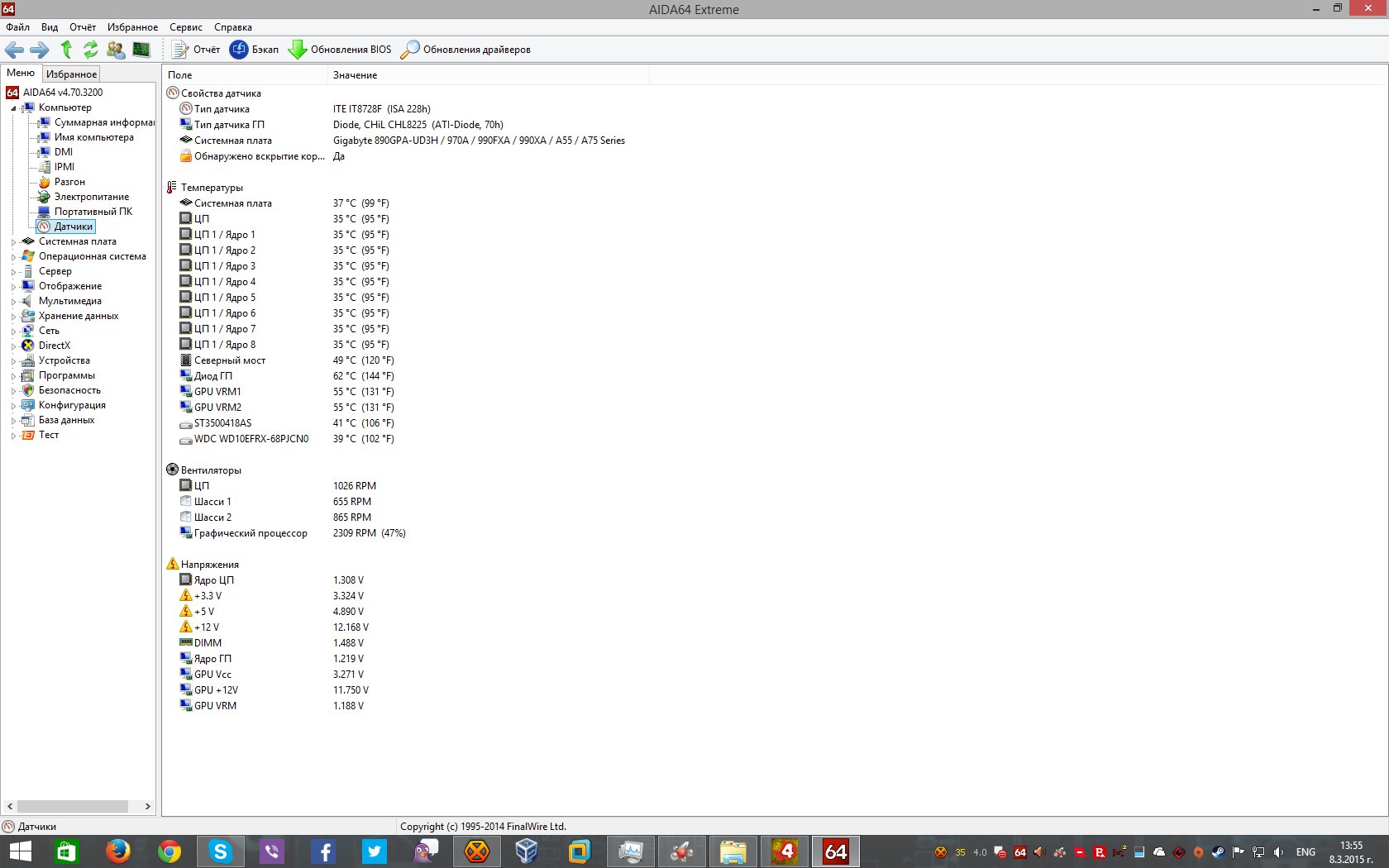
Task: Refresh sensor data with the green arrows icon
Action: 91,50
